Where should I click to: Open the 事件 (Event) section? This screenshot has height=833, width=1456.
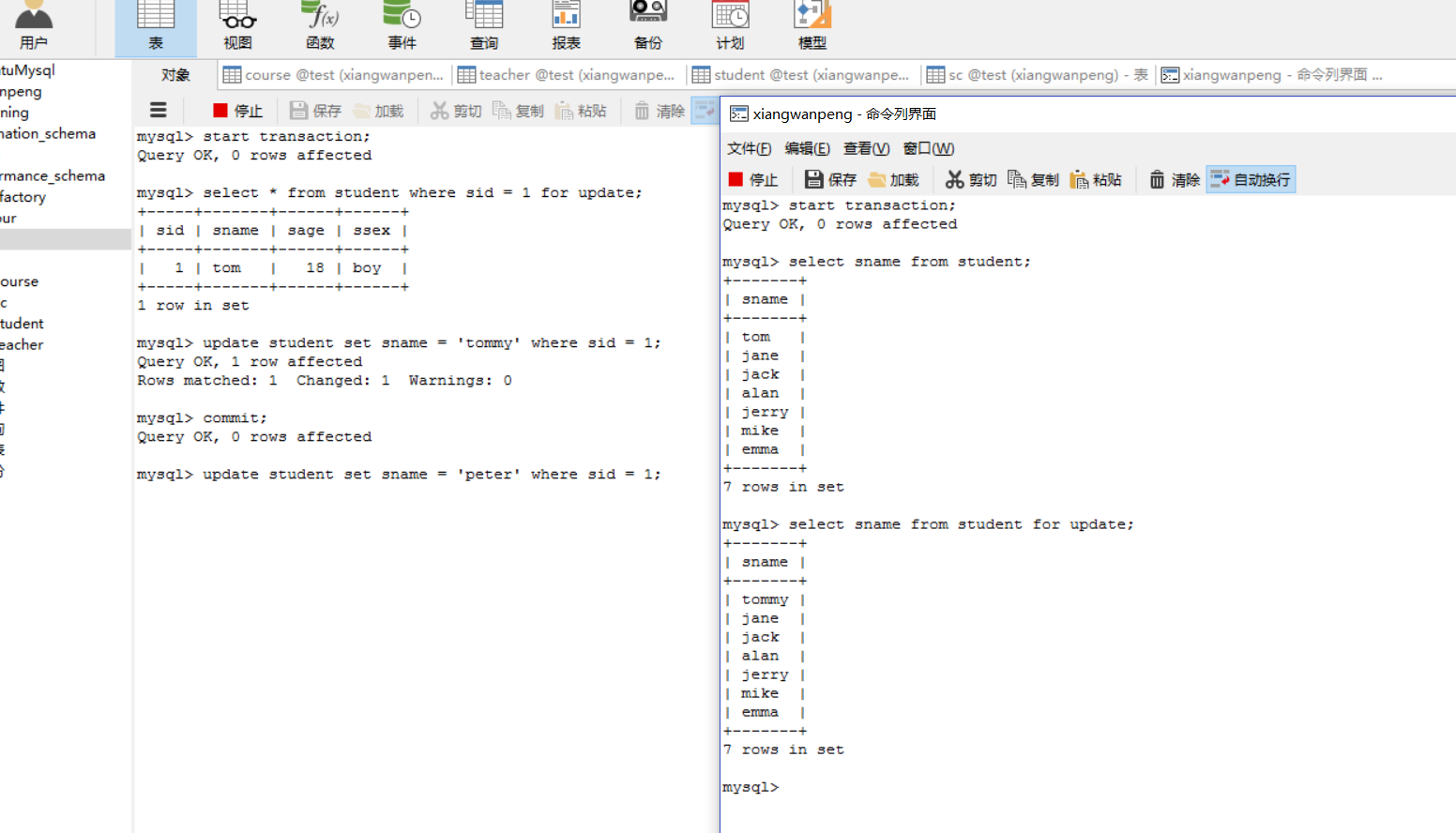pyautogui.click(x=402, y=27)
